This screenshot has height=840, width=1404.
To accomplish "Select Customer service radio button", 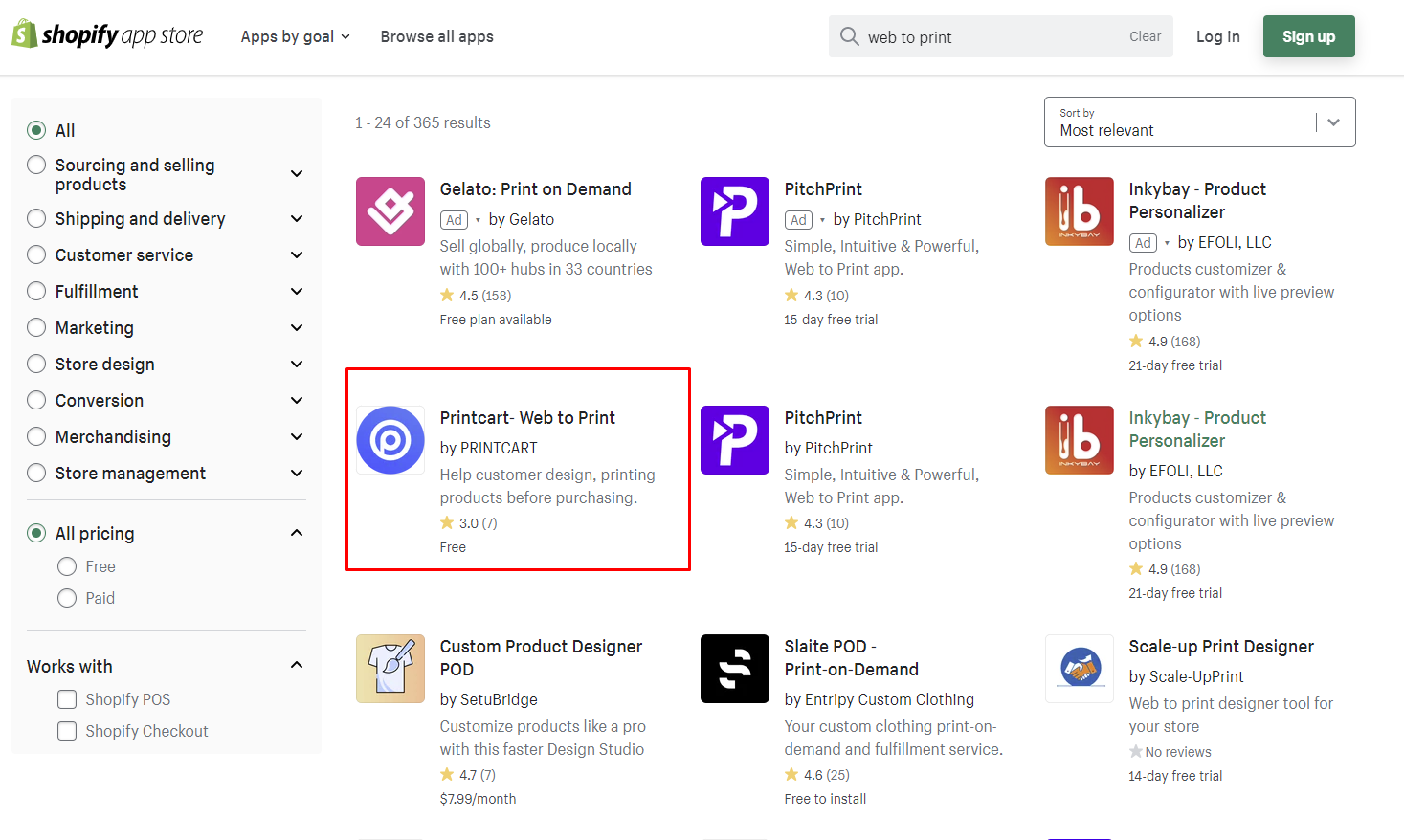I will pyautogui.click(x=36, y=254).
